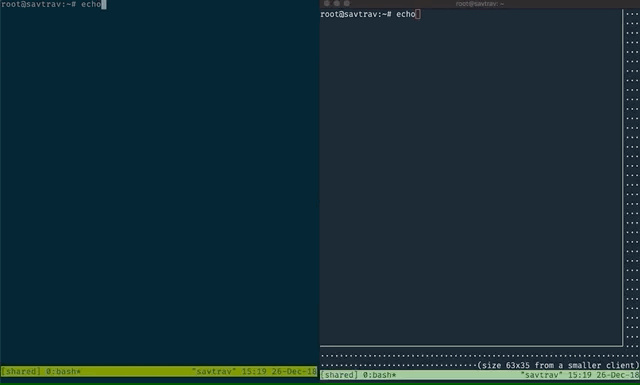Click the size 63x35 smaller client message
This screenshot has width=640, height=385.
(x=558, y=365)
